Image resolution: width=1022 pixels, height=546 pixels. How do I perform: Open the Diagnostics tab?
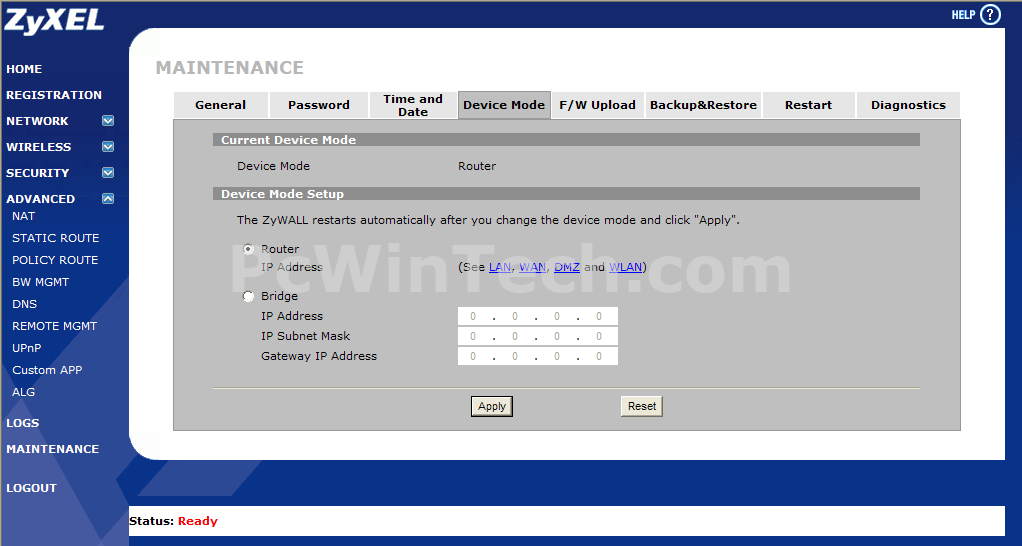[x=908, y=105]
